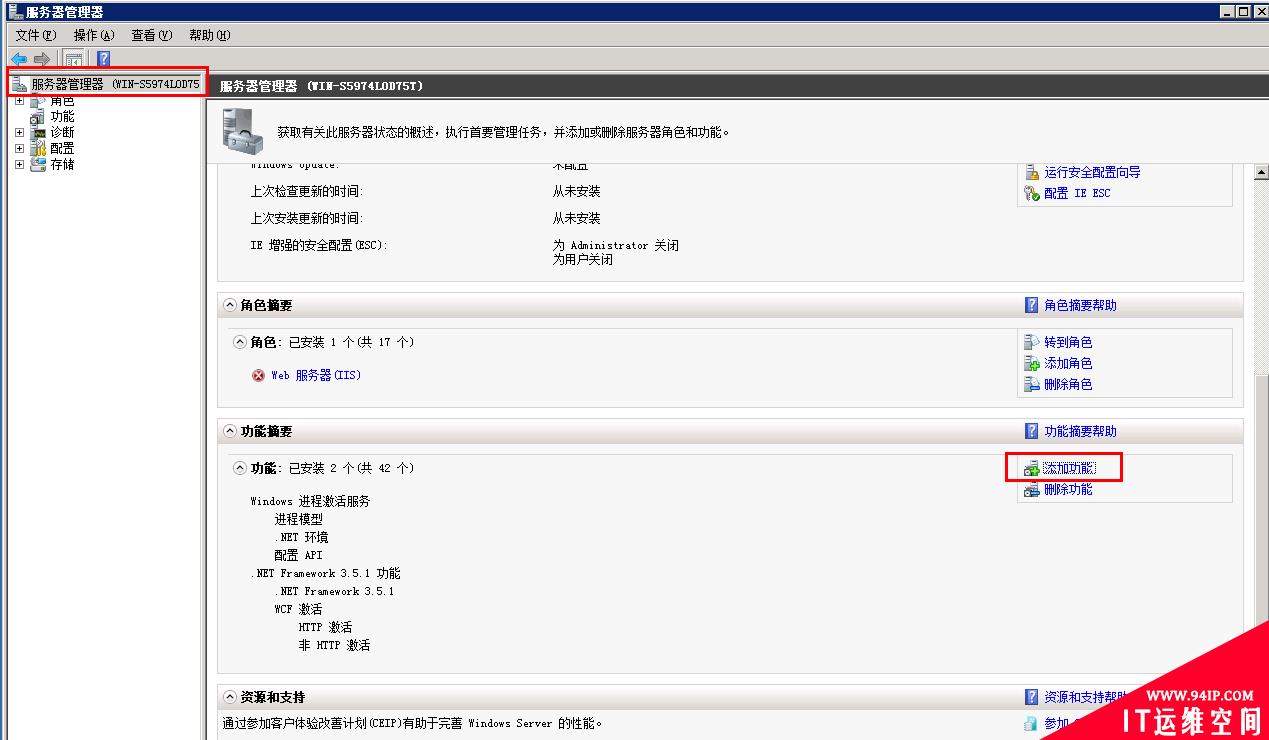The width and height of the screenshot is (1269, 740).
Task: Collapse the 功能: 已安装 2 个 subsection chevron
Action: point(240,468)
